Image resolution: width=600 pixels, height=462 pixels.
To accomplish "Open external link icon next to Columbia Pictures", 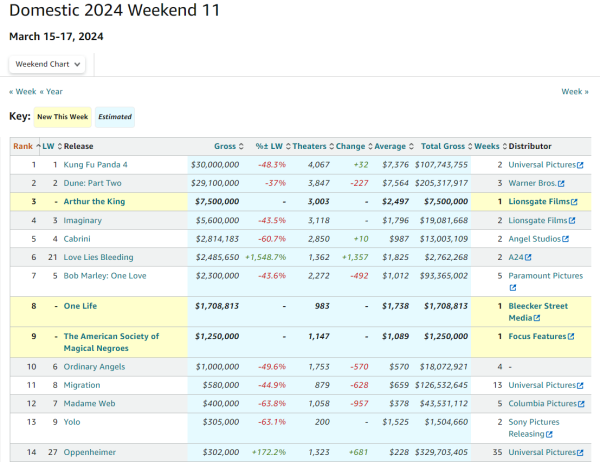I will (x=581, y=404).
